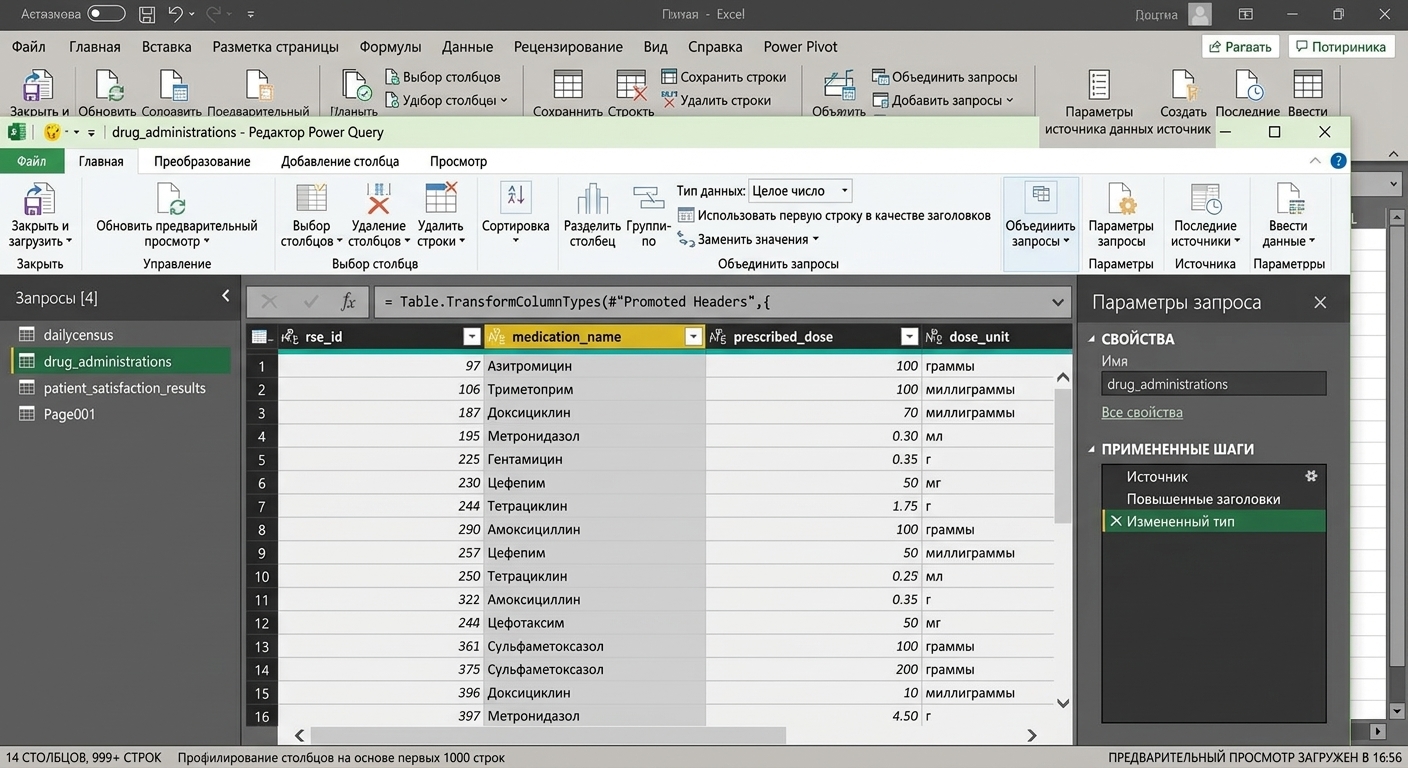Open the Тип данных dropdown
This screenshot has width=1408, height=768.
(x=800, y=190)
